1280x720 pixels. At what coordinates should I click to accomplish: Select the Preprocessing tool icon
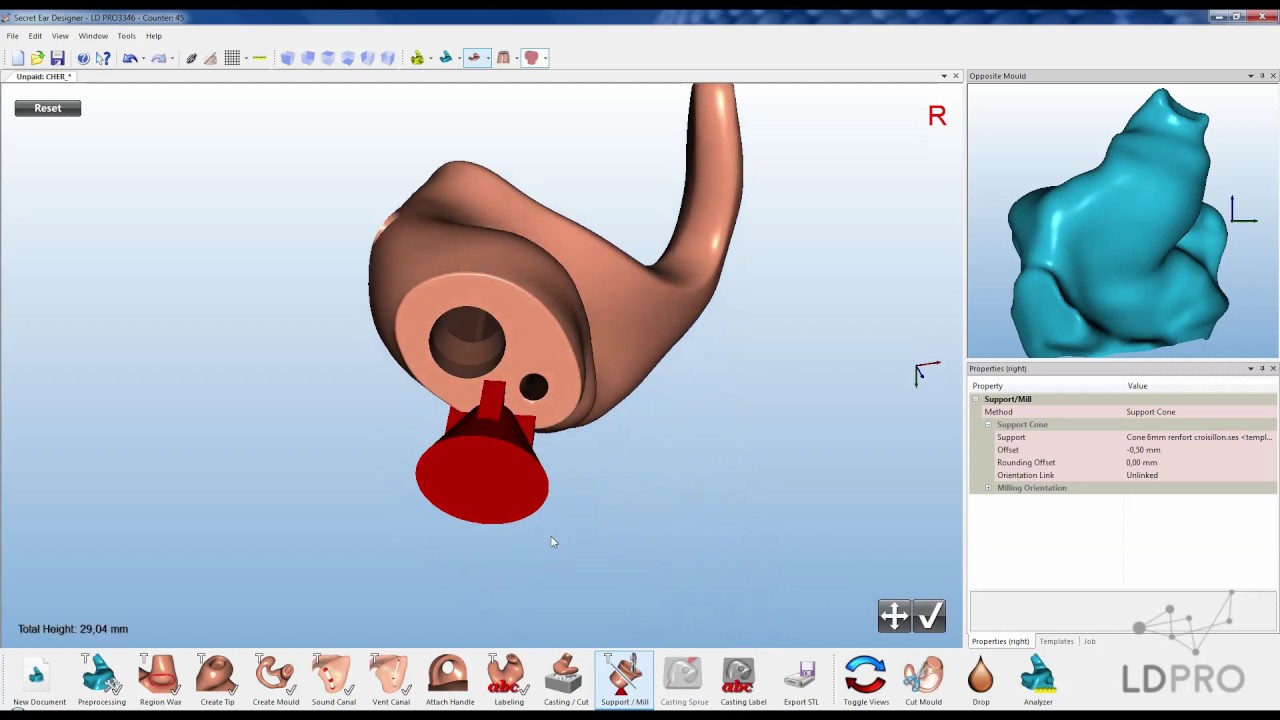click(101, 675)
